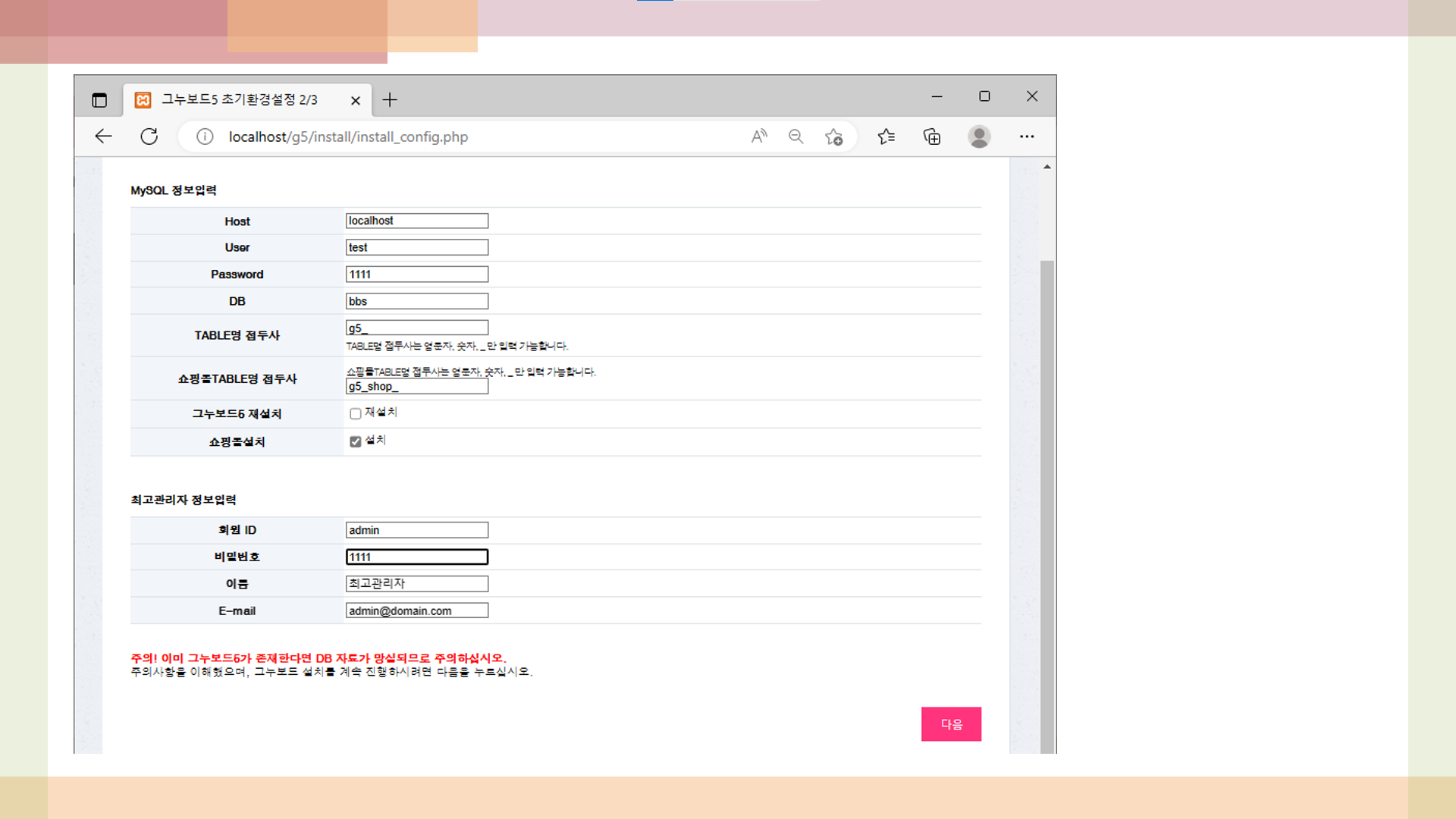The image size is (1456, 819).
Task: Open Settings and more menu
Action: (x=1027, y=136)
